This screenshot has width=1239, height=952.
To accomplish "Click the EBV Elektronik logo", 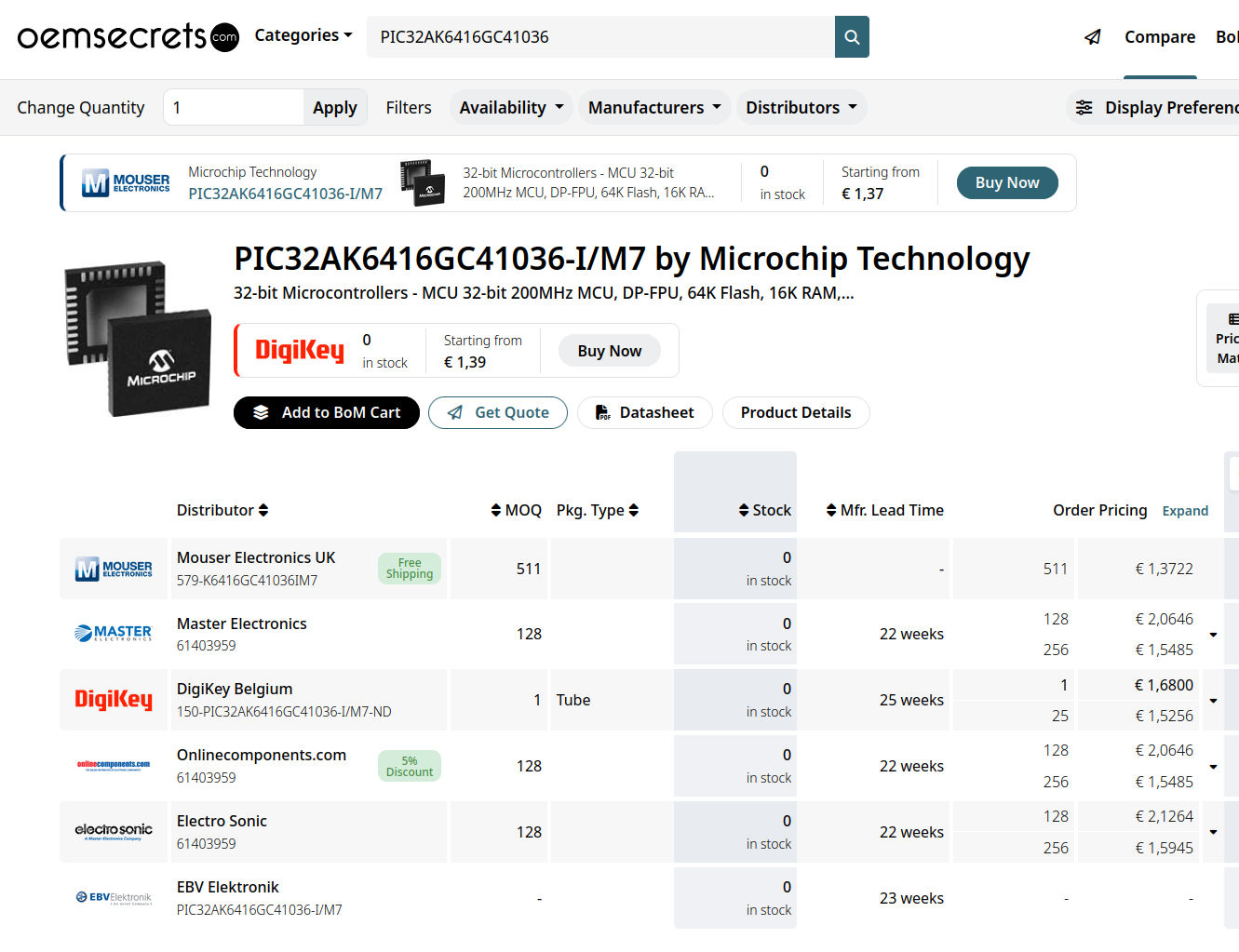I will 114,898.
